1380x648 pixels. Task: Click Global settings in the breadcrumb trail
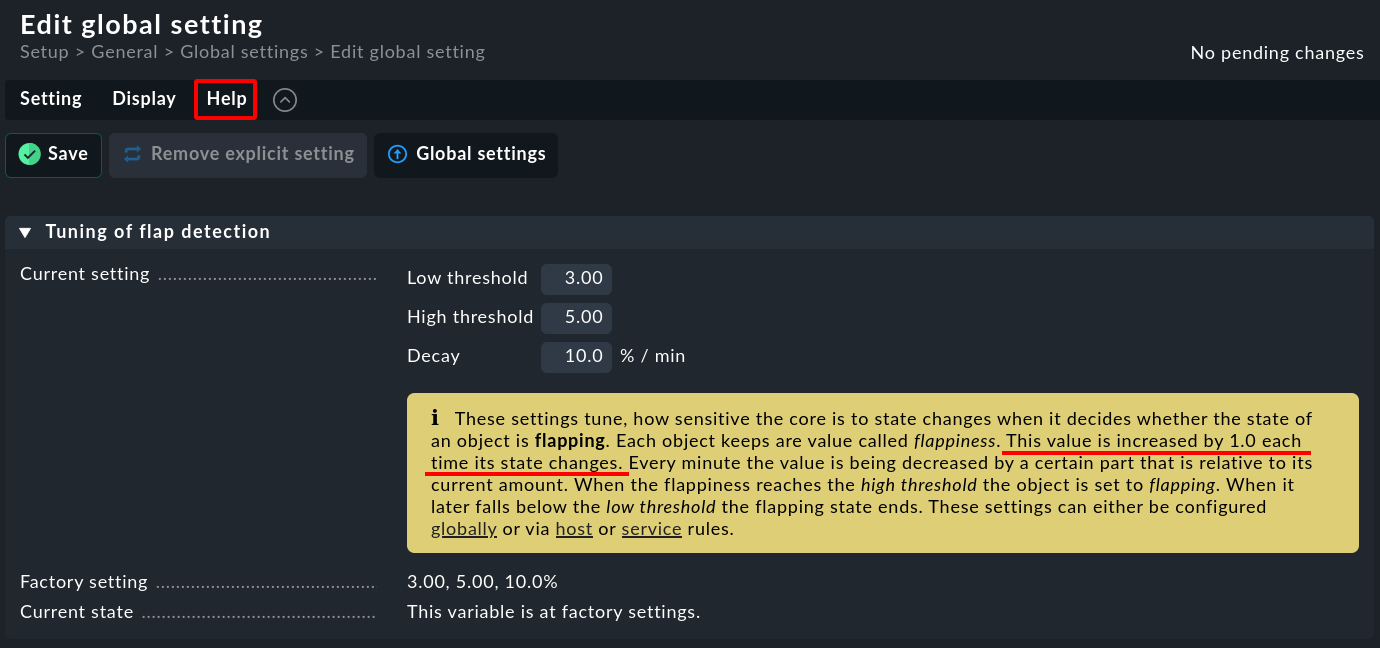(x=244, y=52)
